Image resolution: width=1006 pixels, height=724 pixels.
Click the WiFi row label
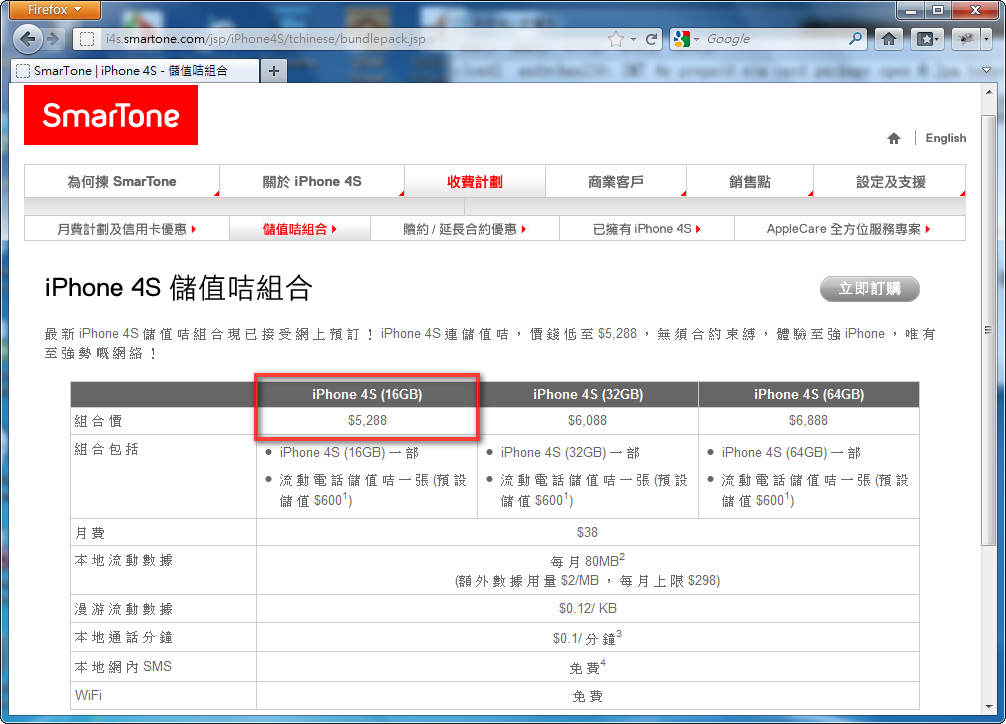coord(89,695)
